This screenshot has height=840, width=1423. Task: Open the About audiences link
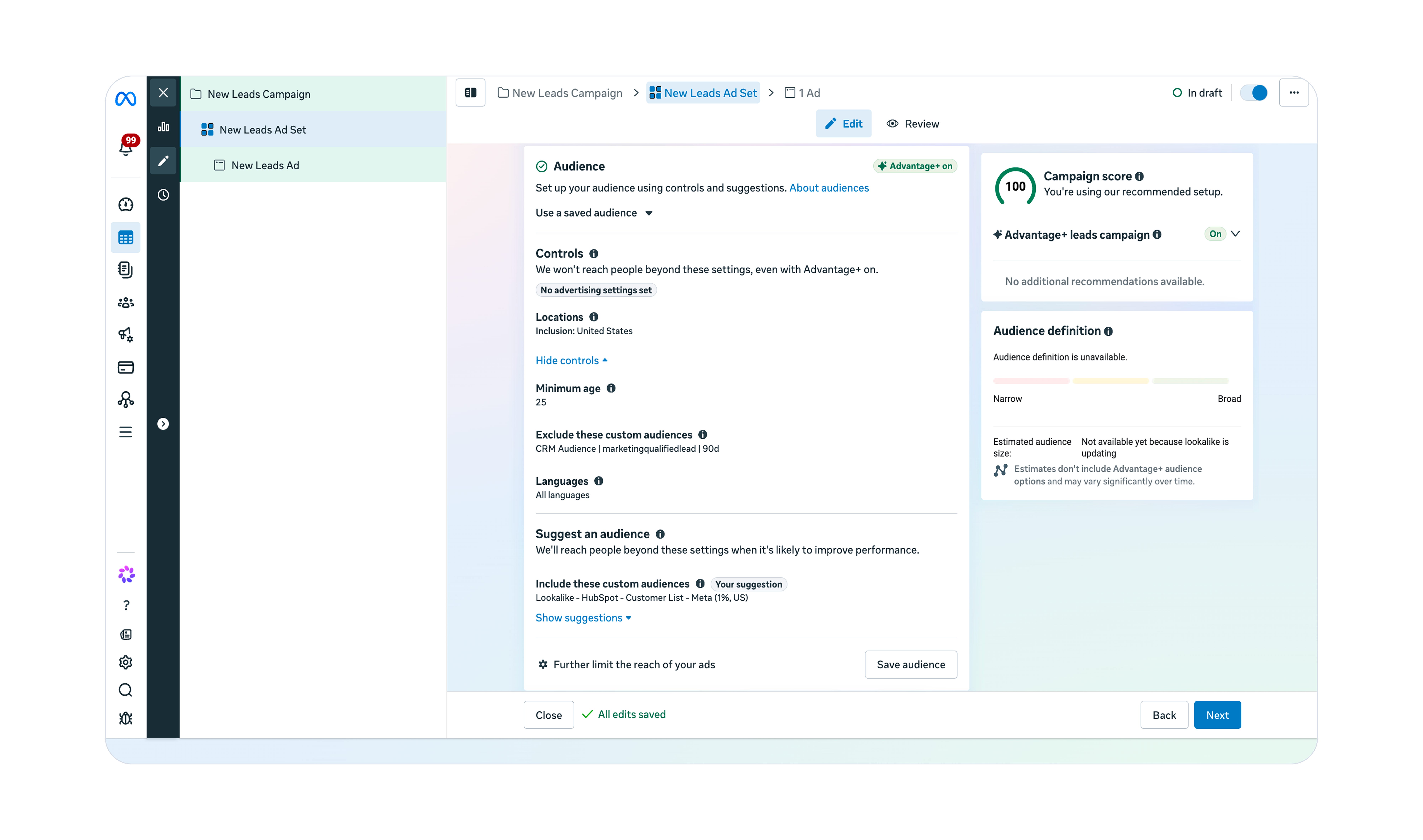(x=829, y=188)
